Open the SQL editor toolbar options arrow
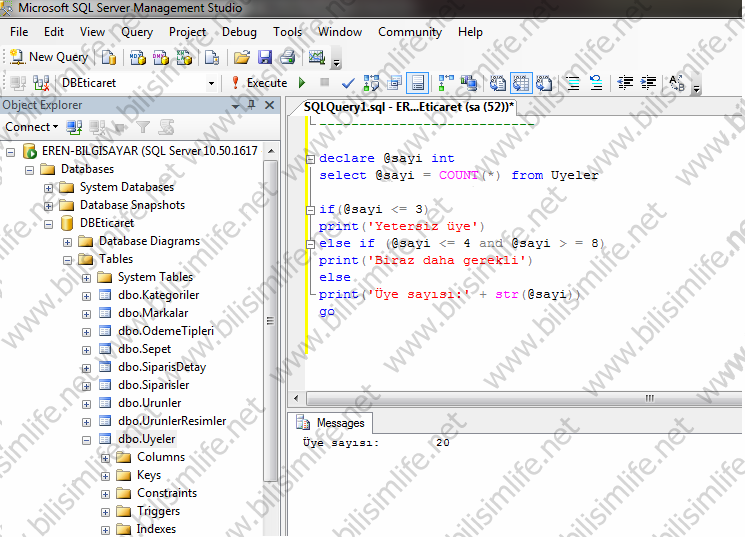745x537 pixels. tap(697, 88)
